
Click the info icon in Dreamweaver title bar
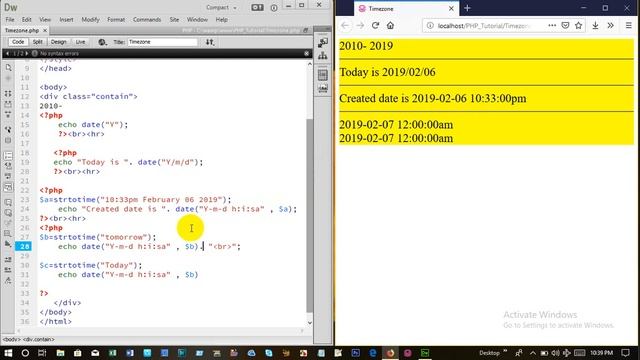274,7
